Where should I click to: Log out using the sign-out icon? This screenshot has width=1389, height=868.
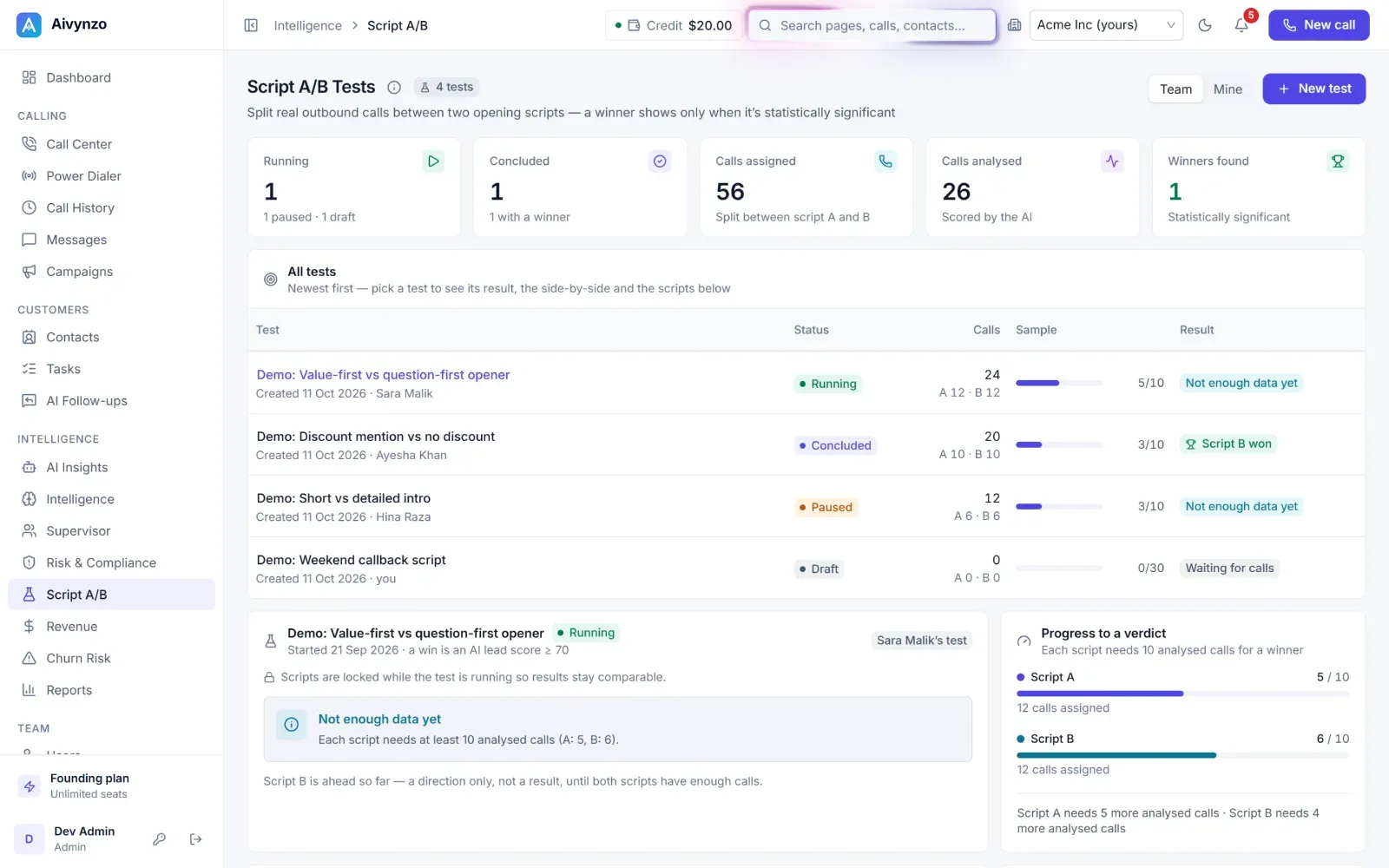pyautogui.click(x=195, y=839)
